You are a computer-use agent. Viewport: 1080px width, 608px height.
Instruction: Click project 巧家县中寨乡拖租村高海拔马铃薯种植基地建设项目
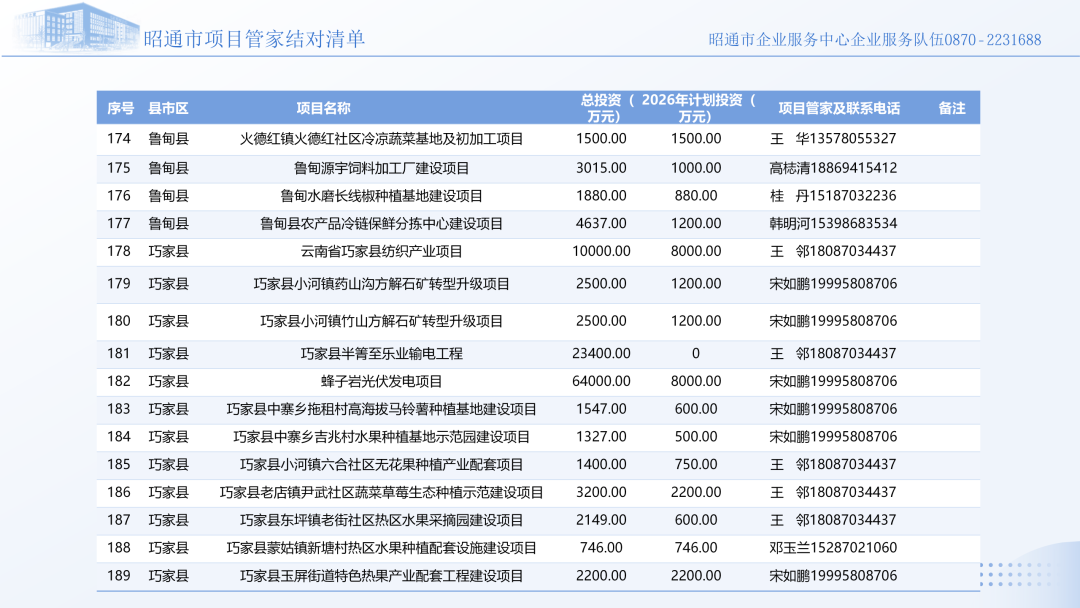[x=382, y=410]
